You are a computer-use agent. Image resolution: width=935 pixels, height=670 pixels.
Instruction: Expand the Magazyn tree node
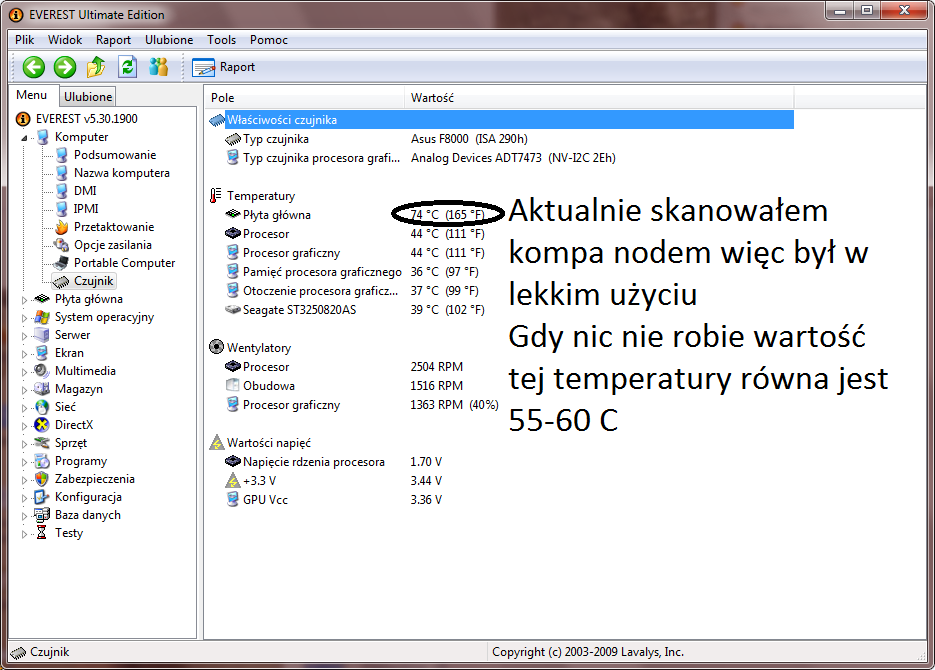(24, 390)
